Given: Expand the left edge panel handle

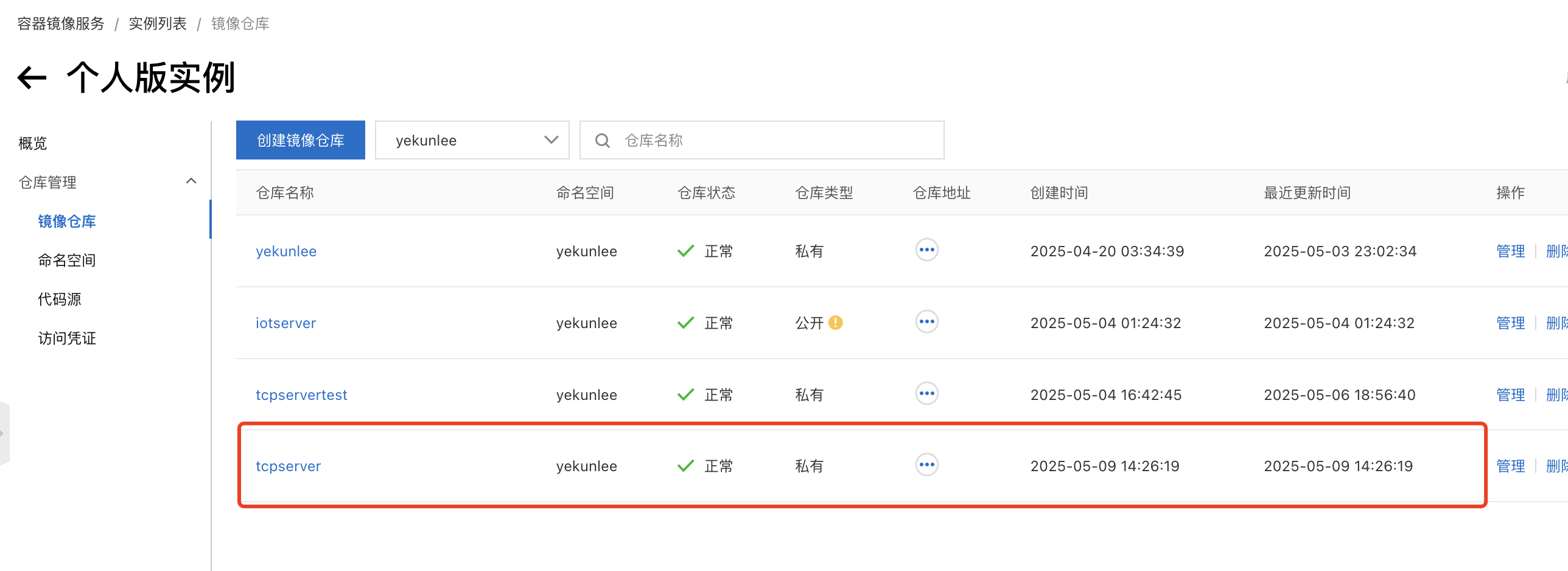Looking at the screenshot, I should pos(4,433).
